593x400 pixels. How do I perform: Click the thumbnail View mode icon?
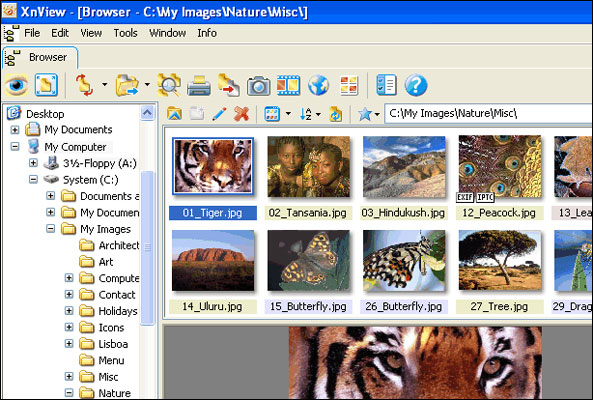tap(272, 113)
